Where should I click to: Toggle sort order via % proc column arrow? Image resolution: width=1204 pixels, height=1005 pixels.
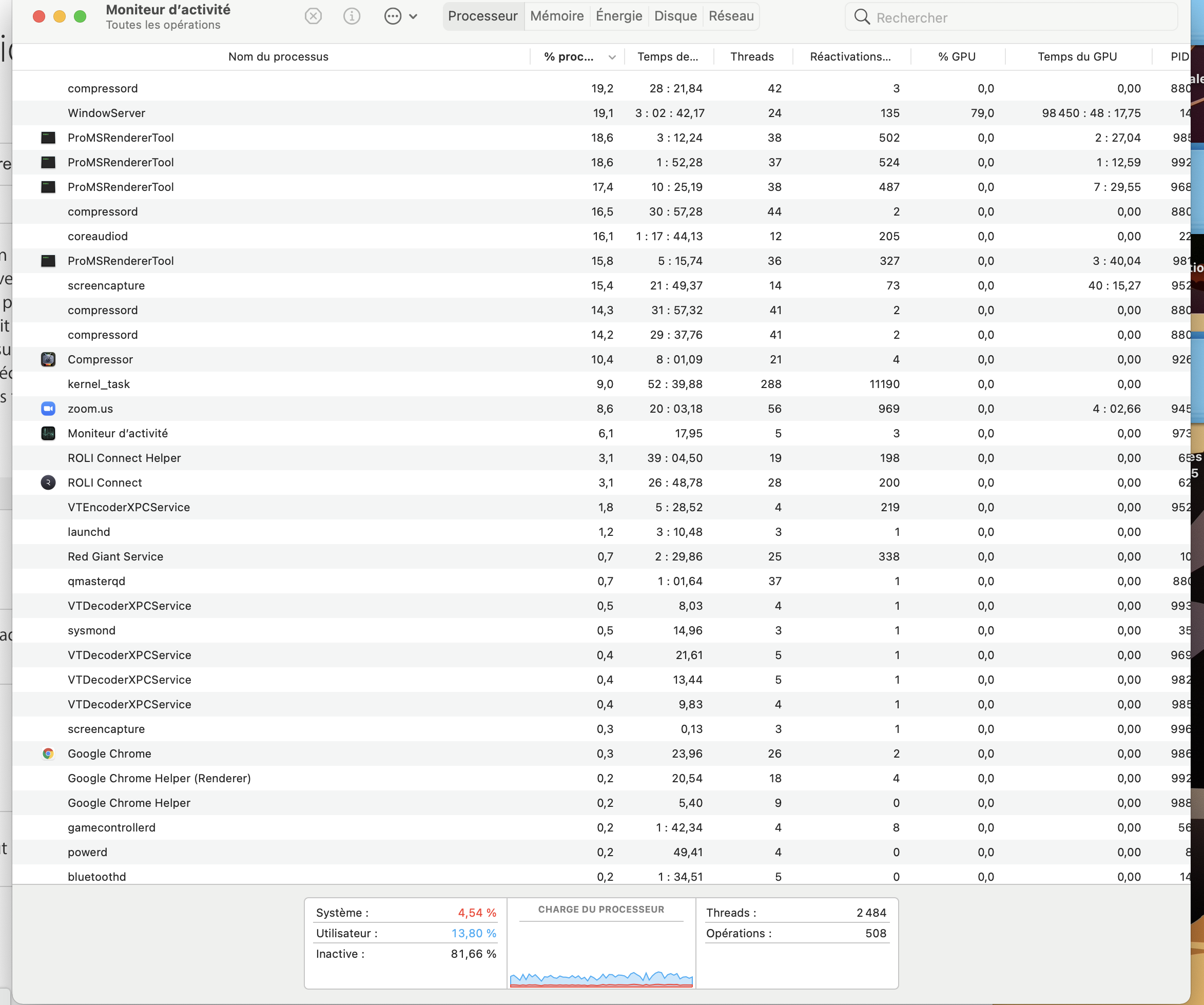coord(612,57)
